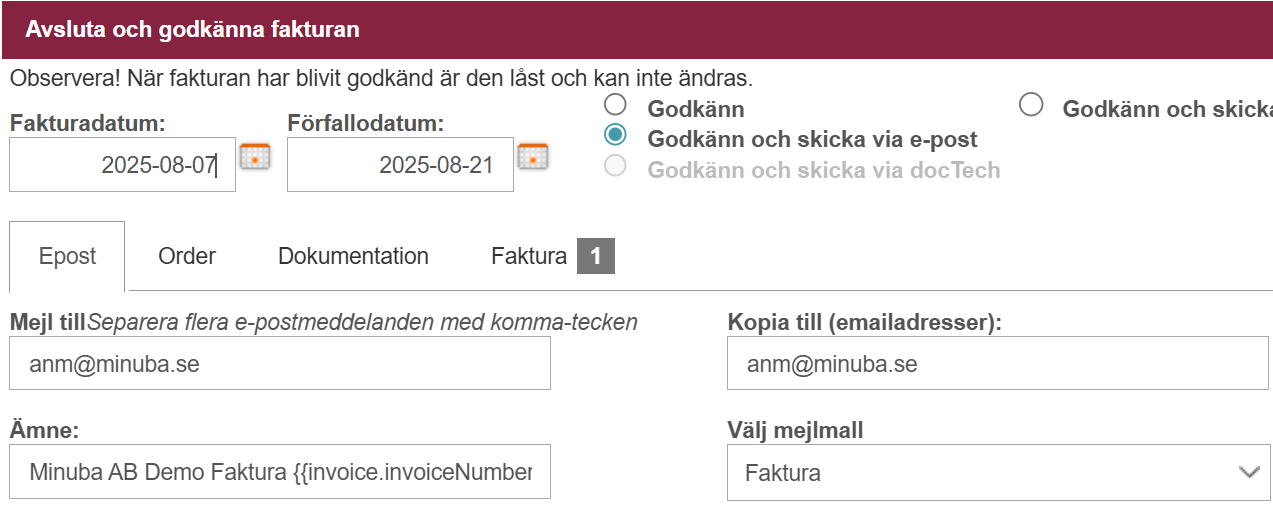Open the Förfallodatum calendar picker
1273x505 pixels.
click(x=533, y=157)
